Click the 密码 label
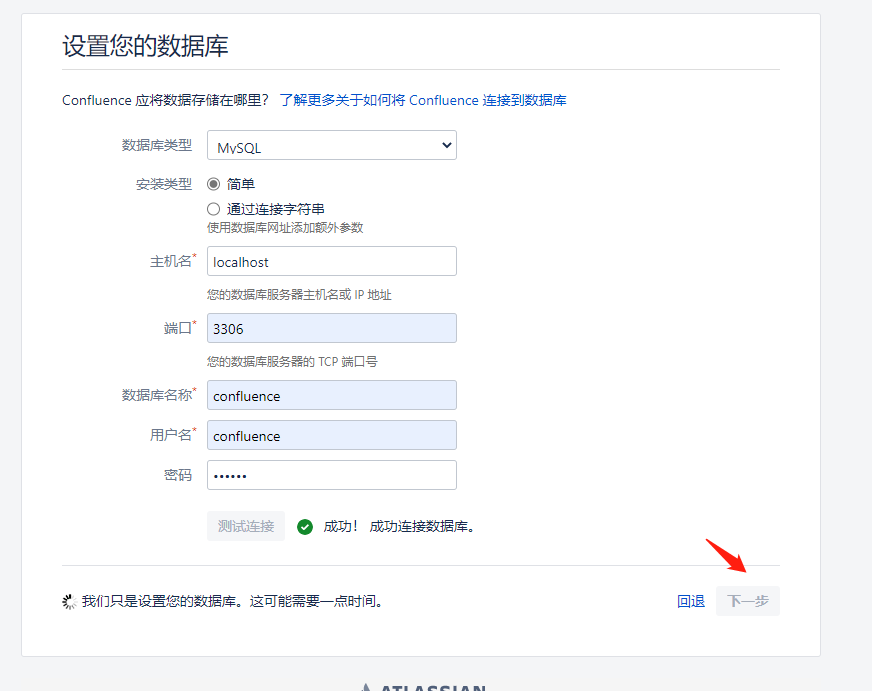This screenshot has width=872, height=691. pyautogui.click(x=178, y=475)
